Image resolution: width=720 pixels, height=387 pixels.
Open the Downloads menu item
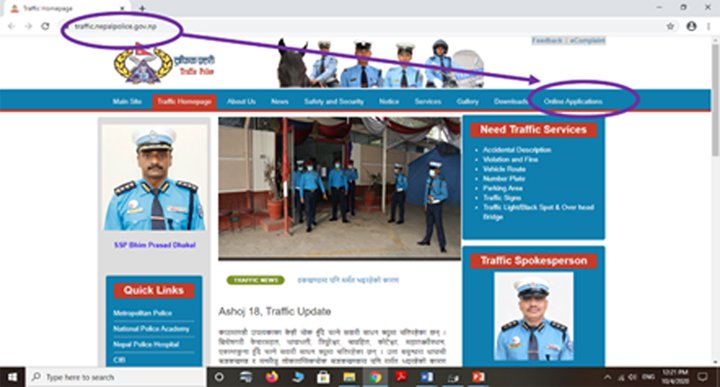(511, 101)
